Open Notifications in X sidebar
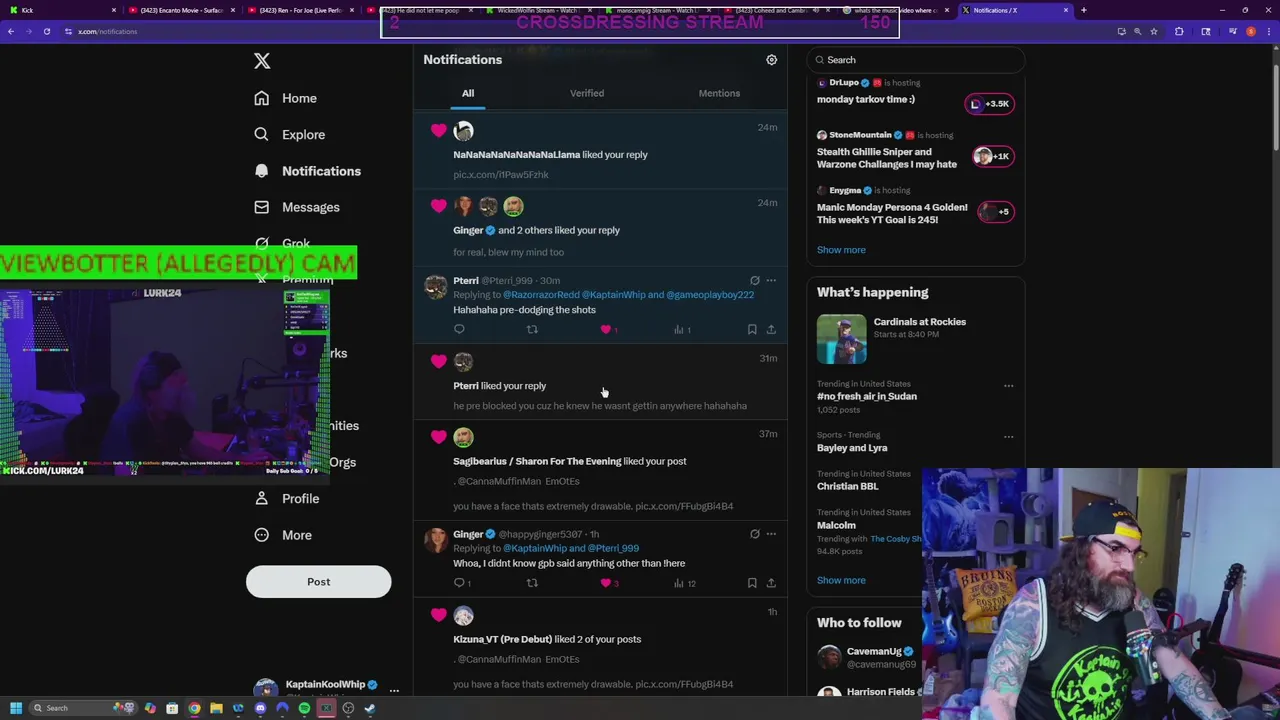 (x=307, y=171)
